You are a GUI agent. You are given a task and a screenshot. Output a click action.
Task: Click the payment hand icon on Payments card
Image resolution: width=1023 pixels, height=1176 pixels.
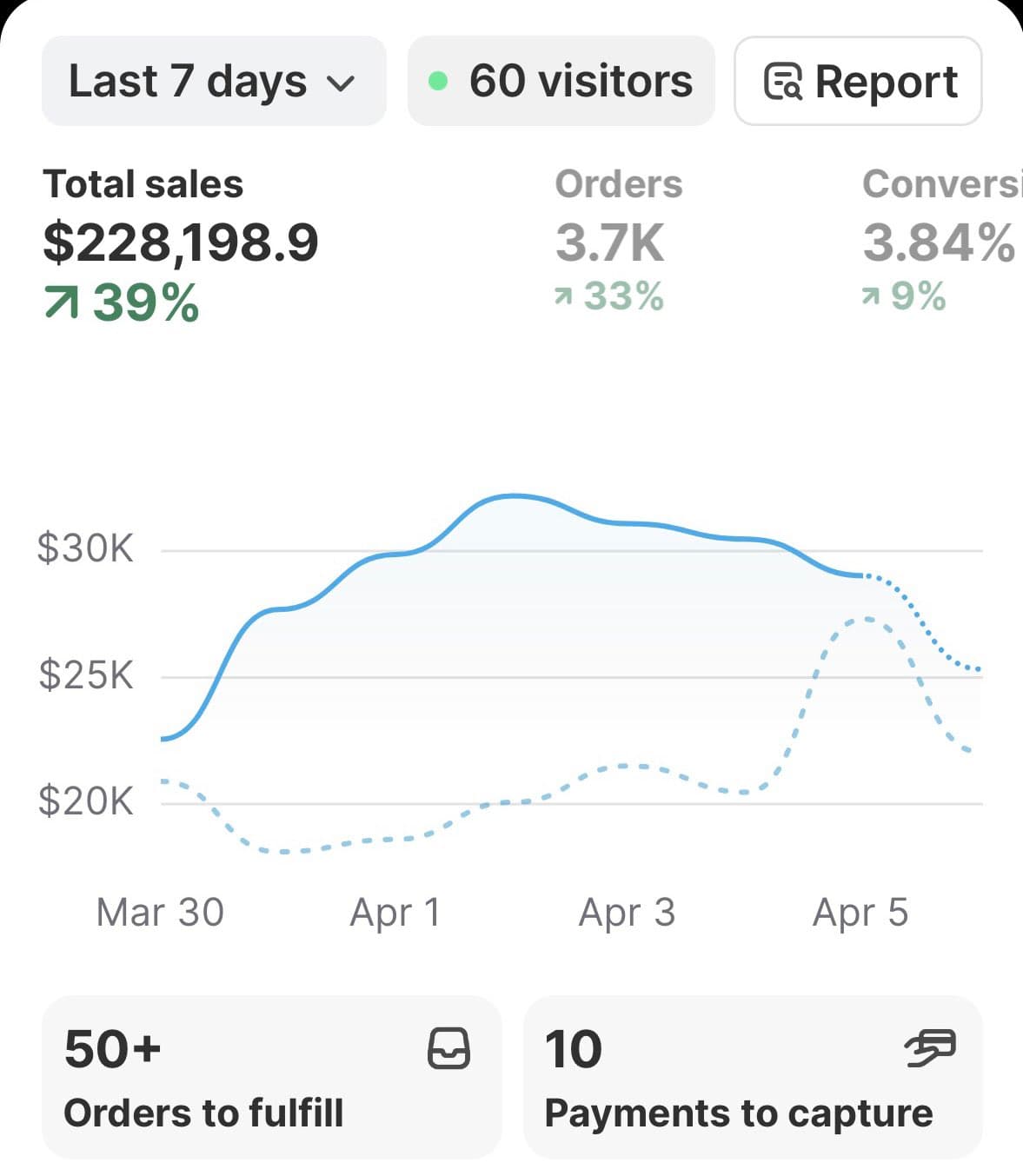(930, 1047)
